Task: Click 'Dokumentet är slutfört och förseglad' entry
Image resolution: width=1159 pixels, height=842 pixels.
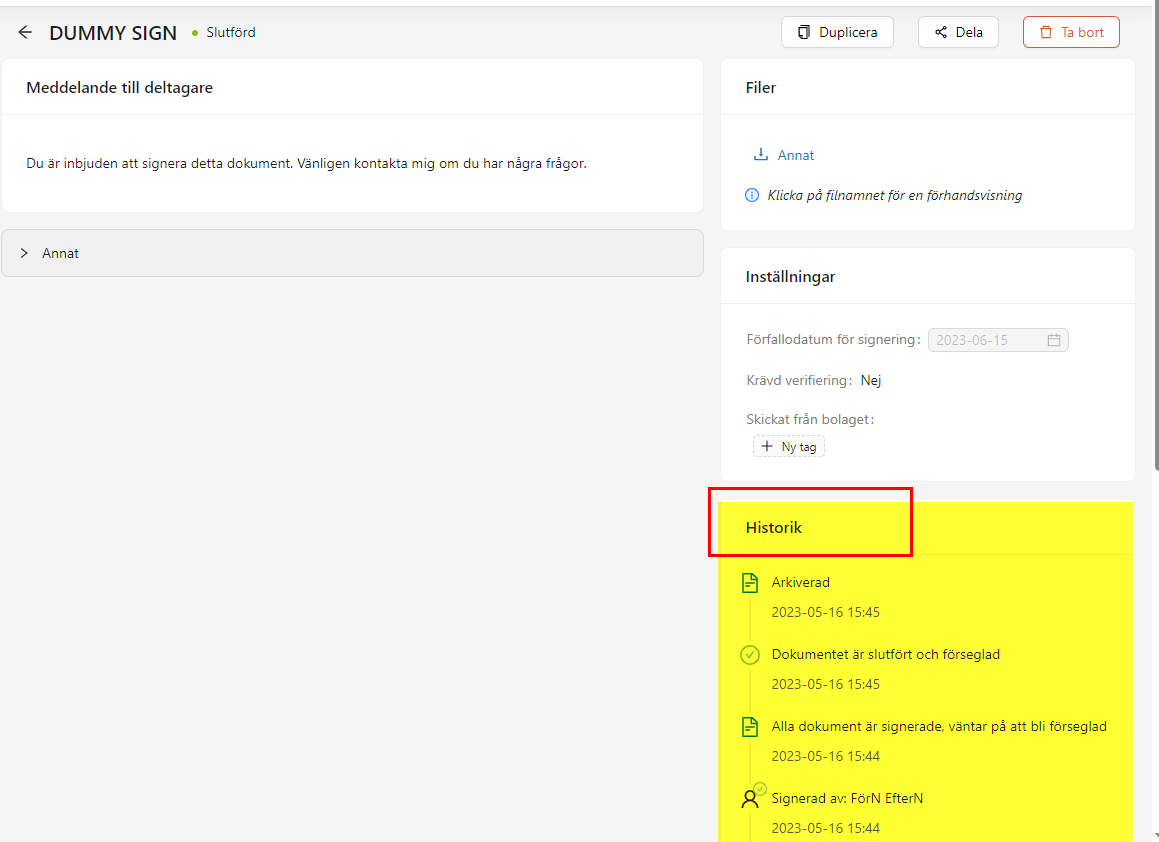Action: pyautogui.click(x=886, y=655)
